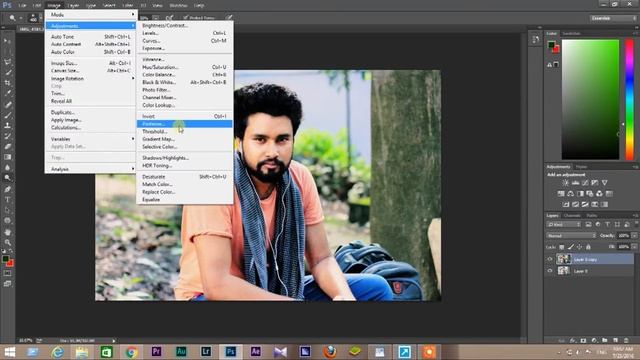Image resolution: width=640 pixels, height=360 pixels.
Task: Expand the Variables submenu
Action: (x=91, y=139)
